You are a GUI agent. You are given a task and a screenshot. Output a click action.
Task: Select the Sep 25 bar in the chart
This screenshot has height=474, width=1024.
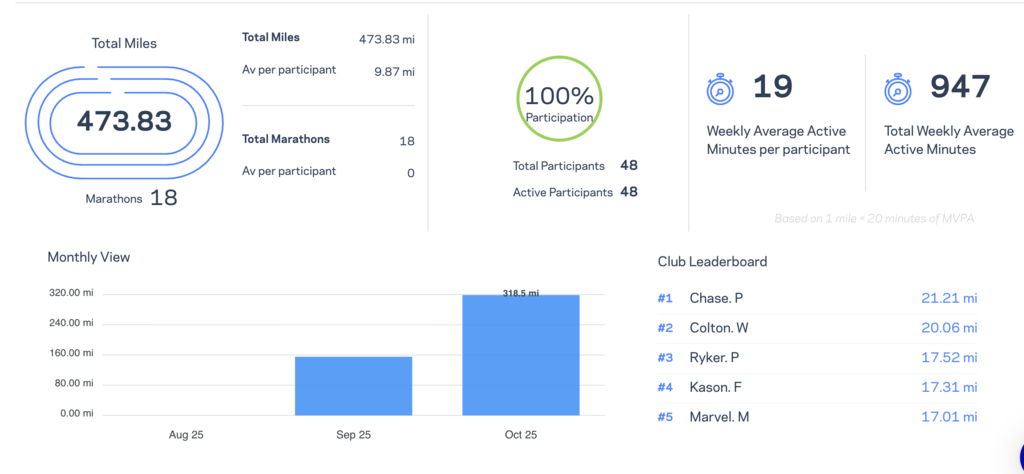coord(353,385)
